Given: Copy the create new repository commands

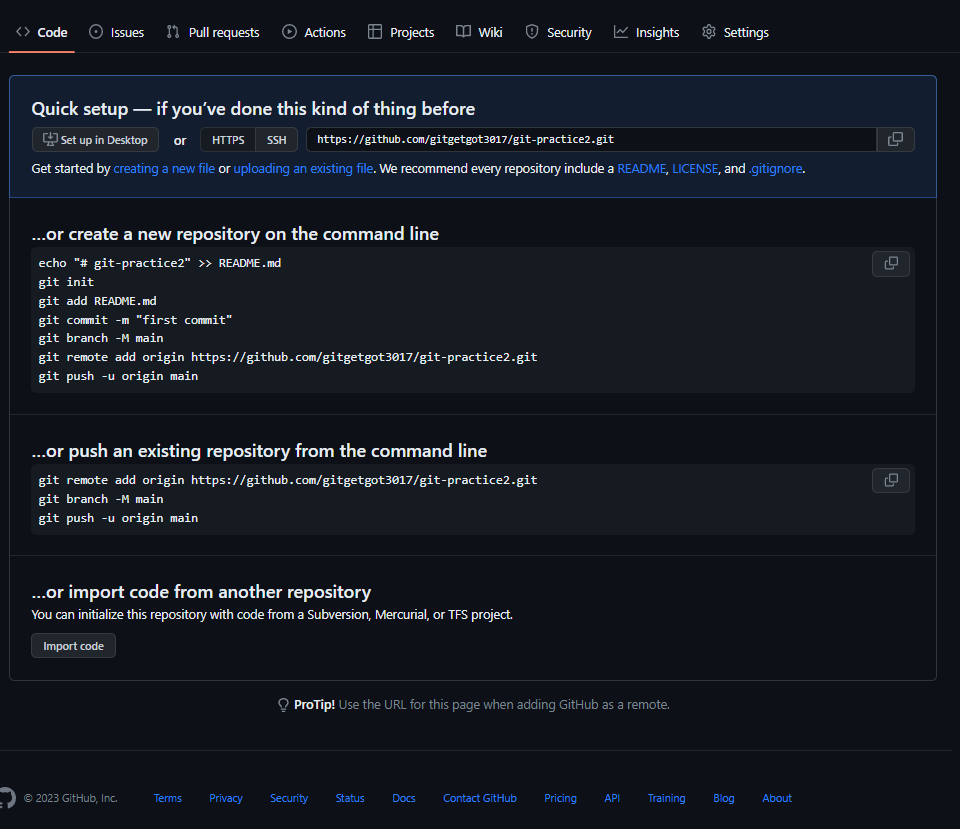Looking at the screenshot, I should click(x=891, y=263).
